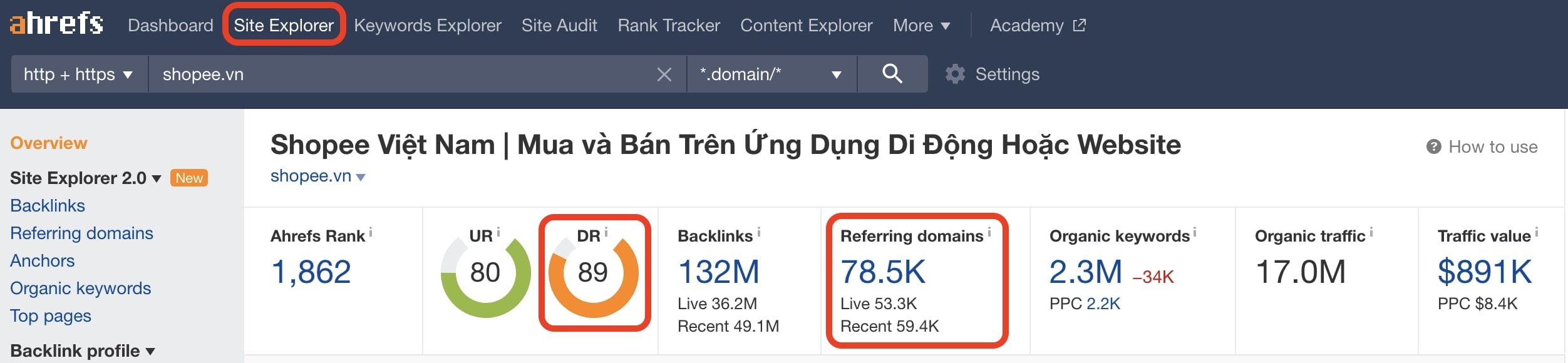
Task: Open Content Explorer
Action: tap(806, 25)
